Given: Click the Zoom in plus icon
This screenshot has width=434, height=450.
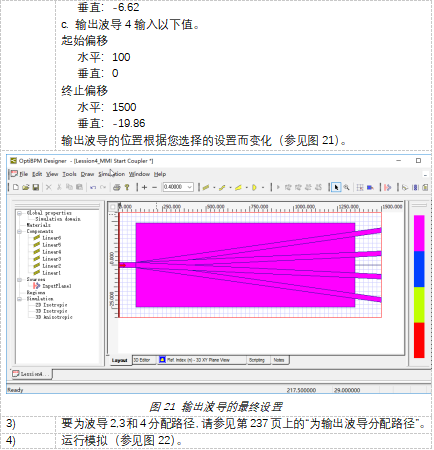Looking at the screenshot, I should point(144,187).
